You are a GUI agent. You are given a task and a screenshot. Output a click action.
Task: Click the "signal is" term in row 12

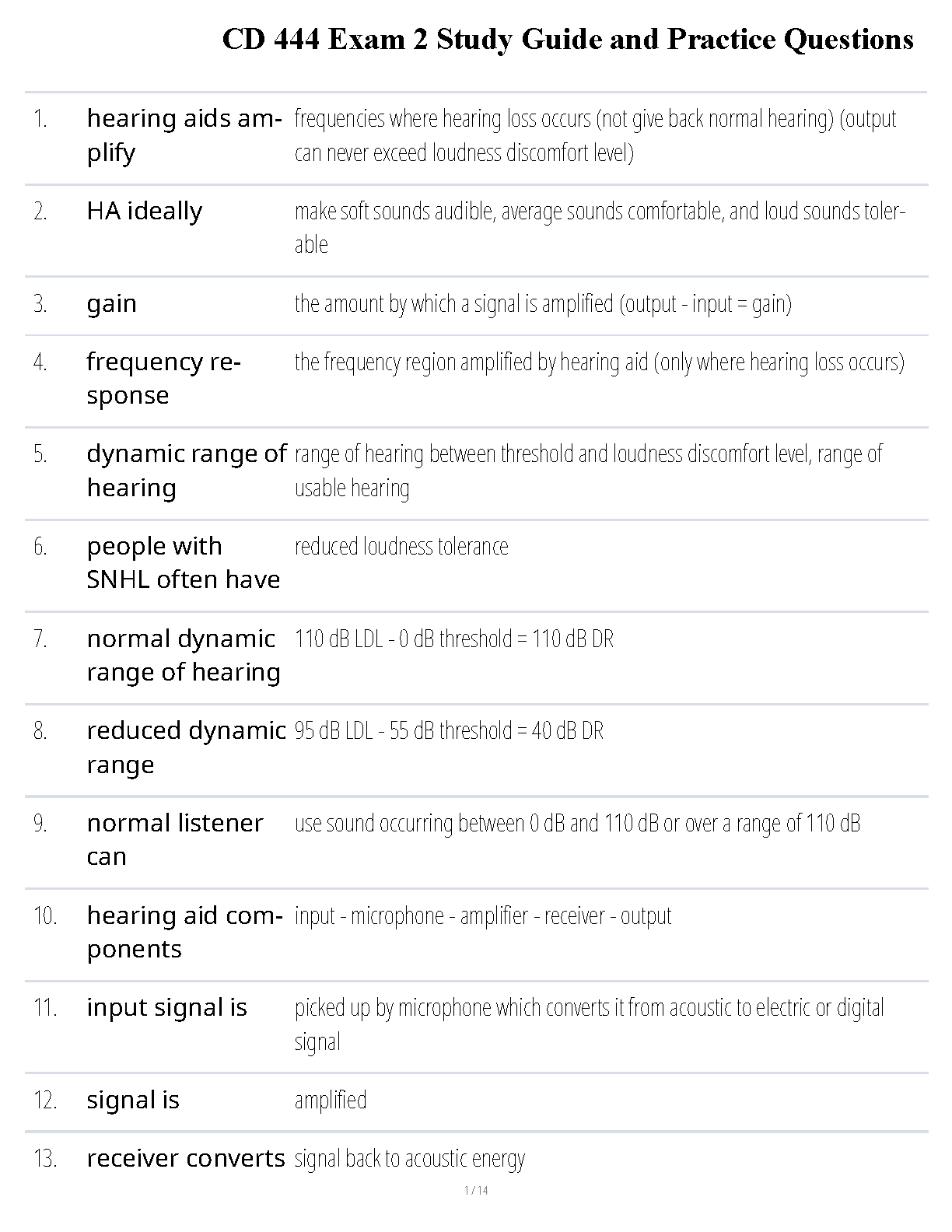point(133,1100)
